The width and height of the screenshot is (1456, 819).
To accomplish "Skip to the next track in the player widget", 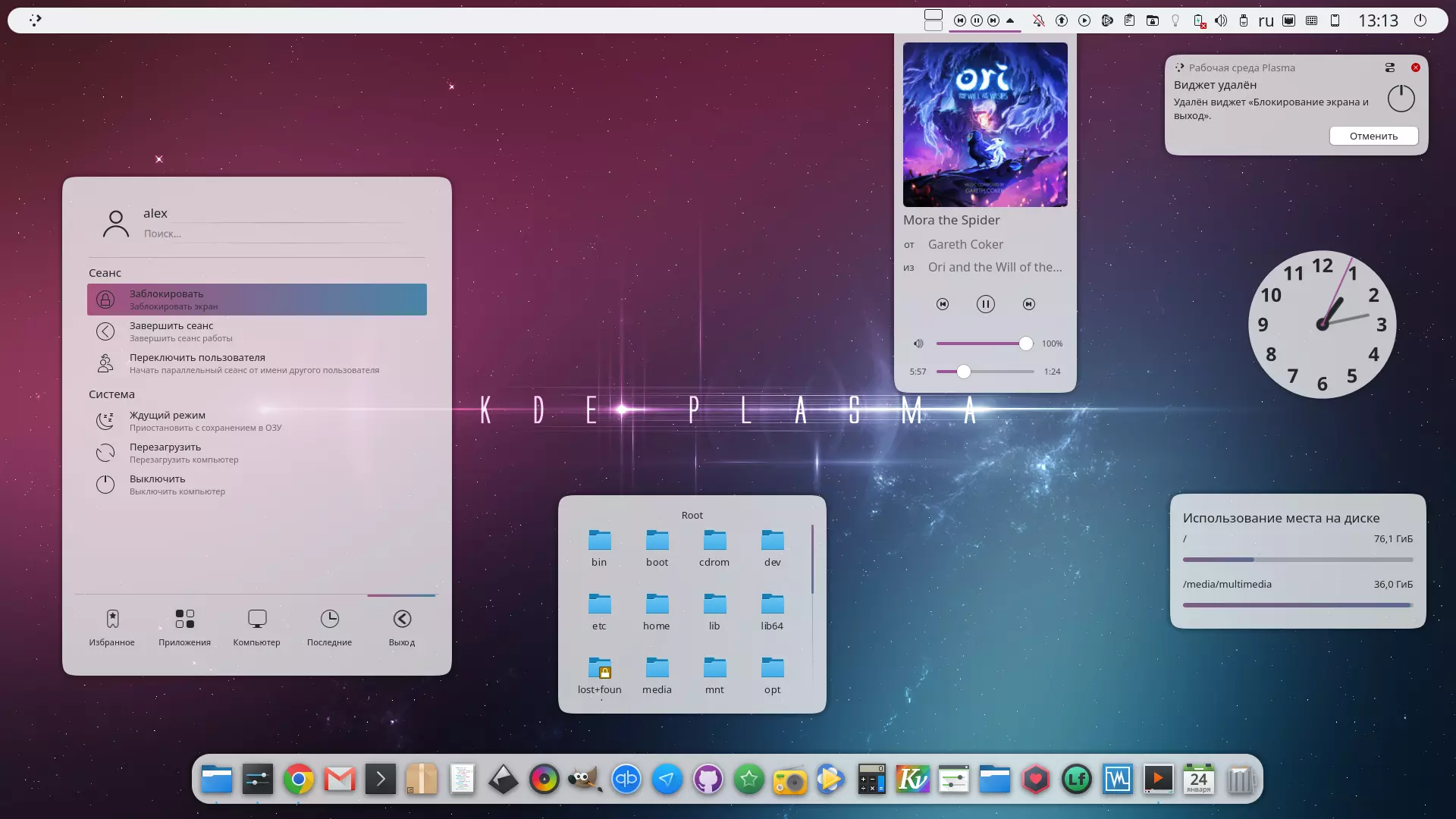I will 1028,304.
